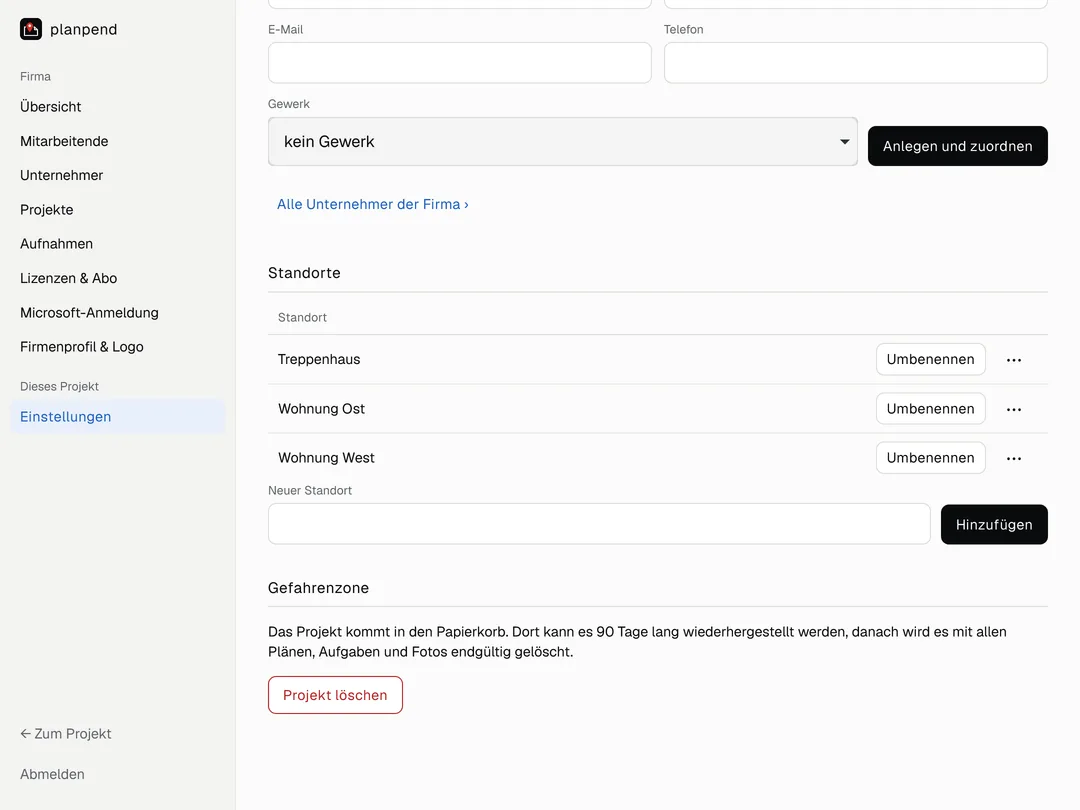Focus the Telefon input field
Screen dimensions: 1080x810
click(x=855, y=63)
